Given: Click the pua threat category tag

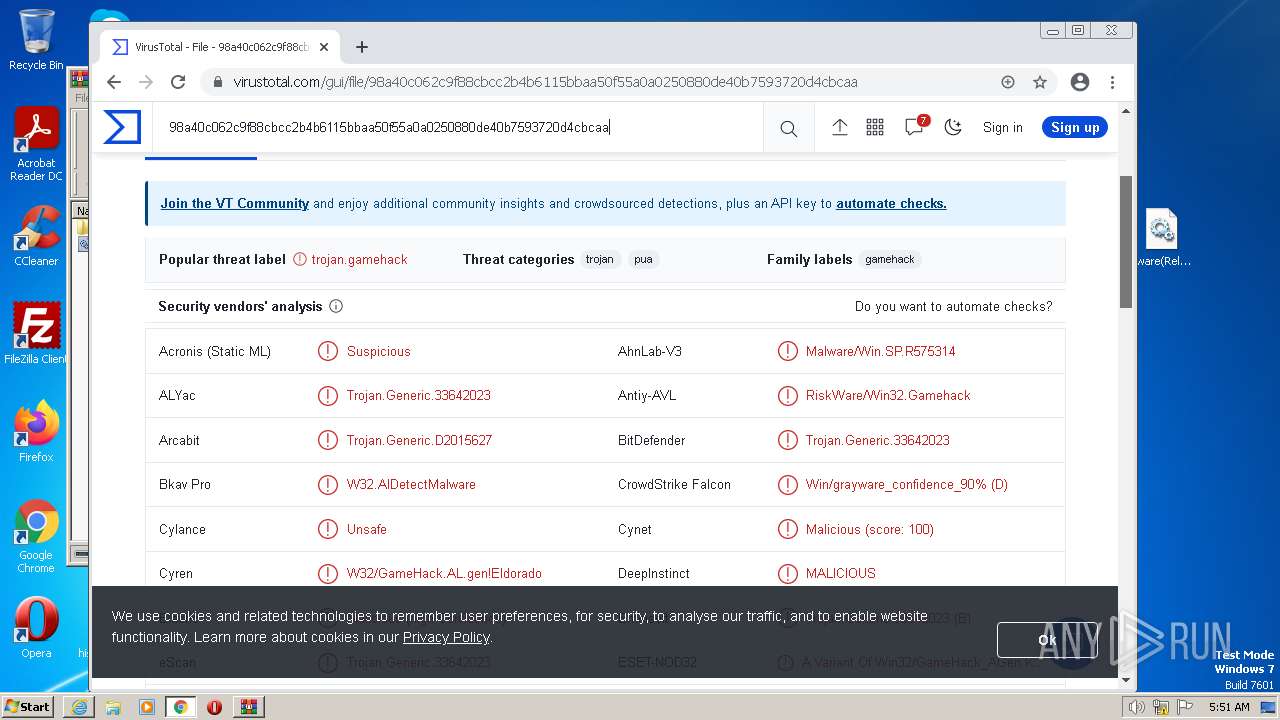Looking at the screenshot, I should (x=643, y=259).
